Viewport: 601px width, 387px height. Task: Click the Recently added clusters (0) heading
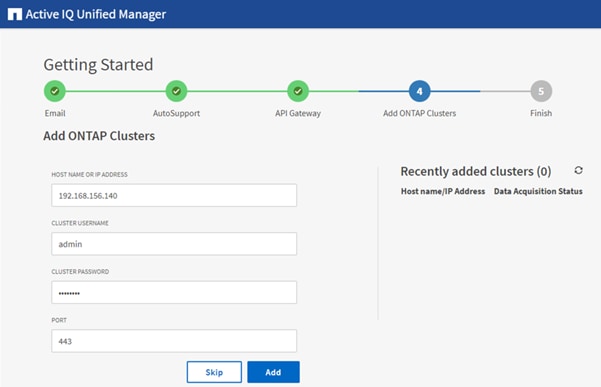(476, 171)
